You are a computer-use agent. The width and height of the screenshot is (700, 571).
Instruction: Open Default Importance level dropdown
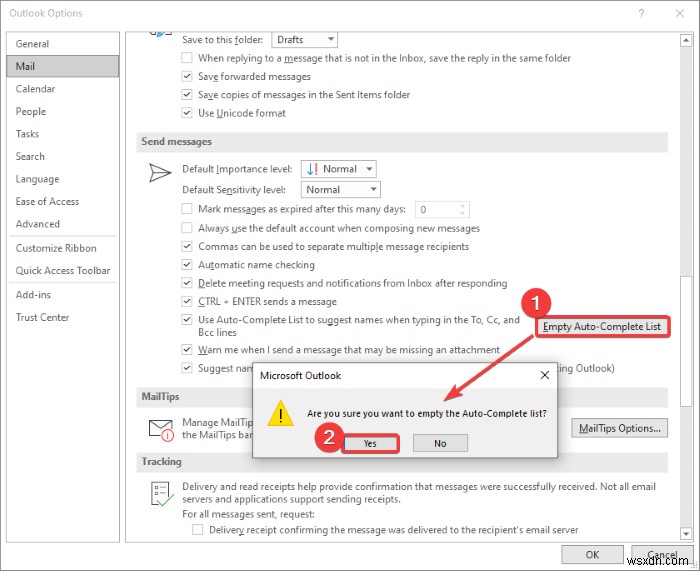[x=338, y=169]
